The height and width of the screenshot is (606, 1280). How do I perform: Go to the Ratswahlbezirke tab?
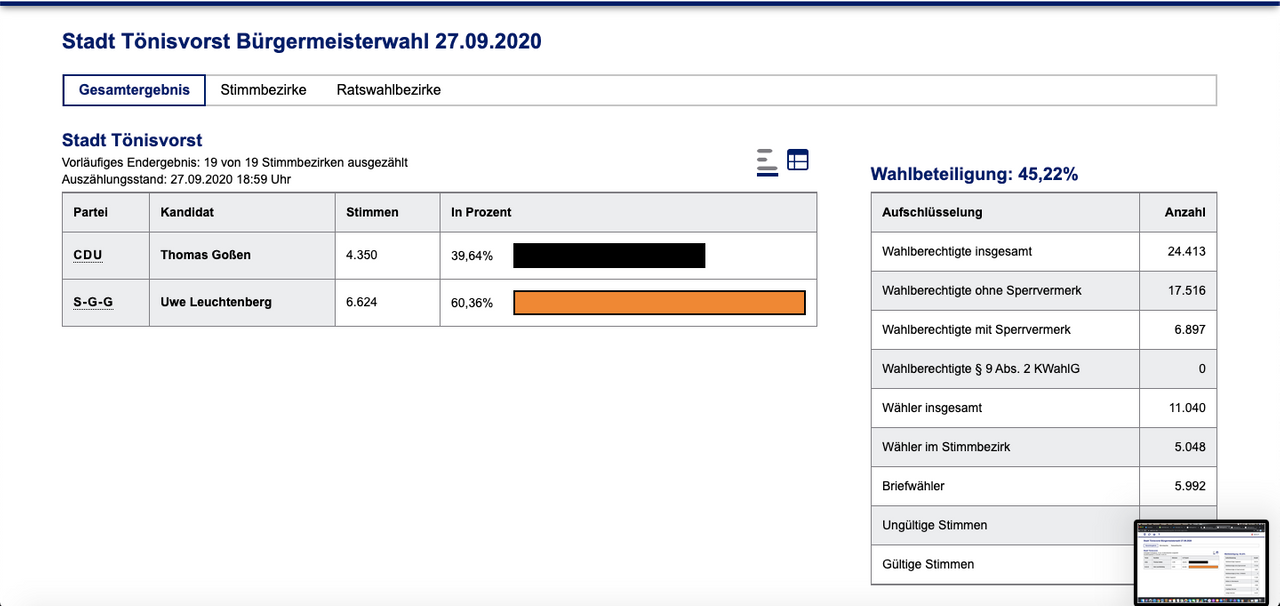(x=388, y=90)
